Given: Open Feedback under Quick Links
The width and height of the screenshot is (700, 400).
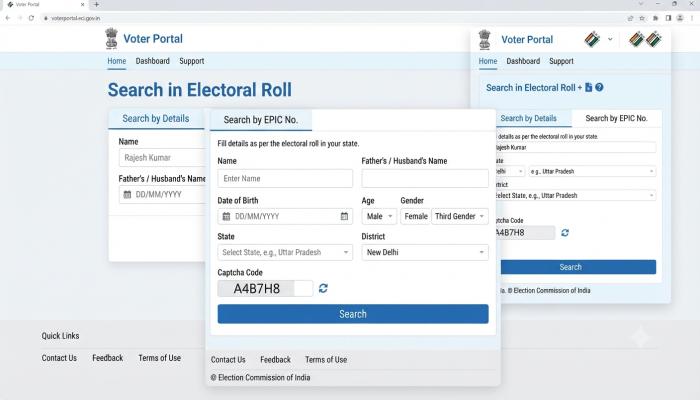Looking at the screenshot, I should pos(108,358).
